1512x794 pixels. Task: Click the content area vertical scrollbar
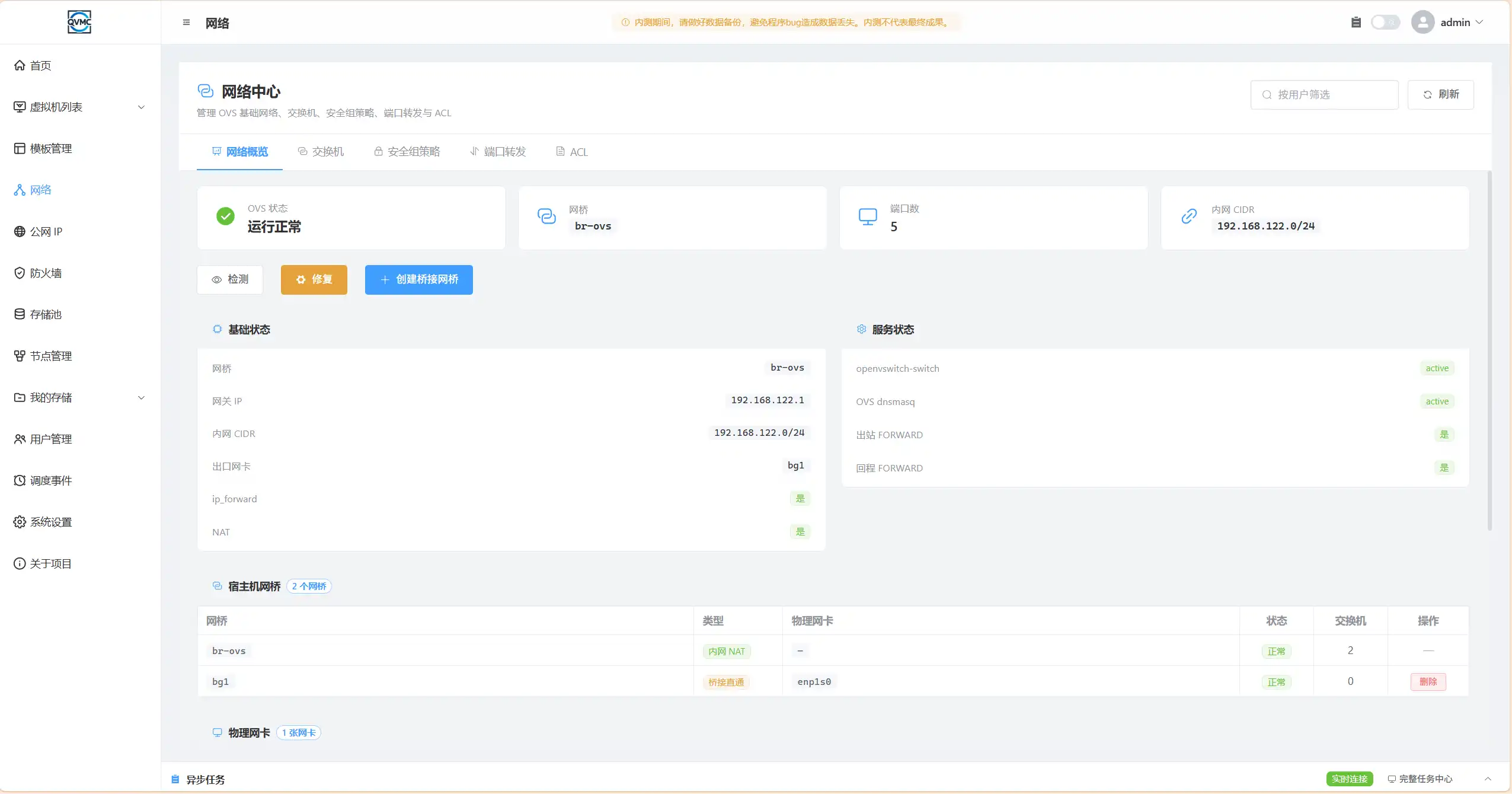point(1489,350)
